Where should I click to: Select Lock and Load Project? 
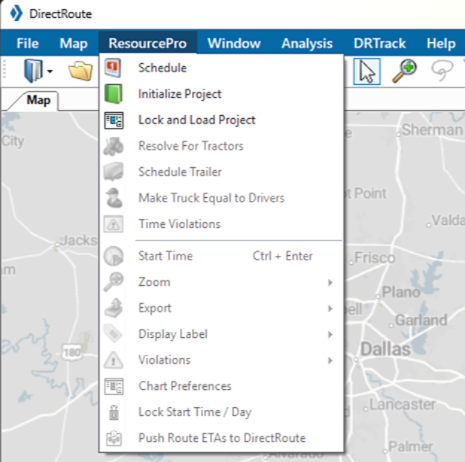[x=222, y=120]
